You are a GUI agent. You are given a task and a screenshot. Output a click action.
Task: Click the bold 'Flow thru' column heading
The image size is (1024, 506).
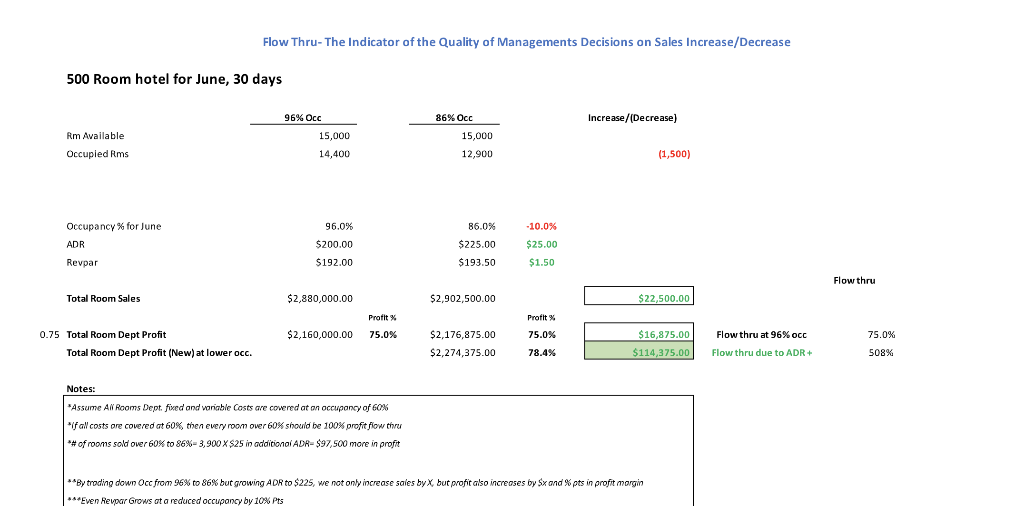(854, 280)
